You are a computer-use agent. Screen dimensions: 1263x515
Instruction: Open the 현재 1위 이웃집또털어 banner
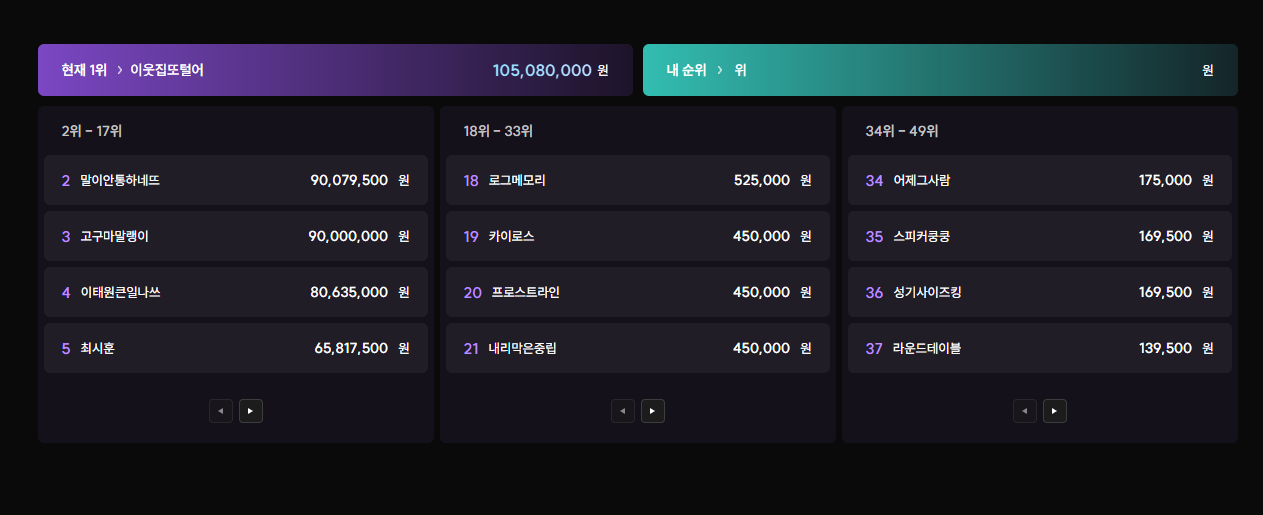[335, 70]
